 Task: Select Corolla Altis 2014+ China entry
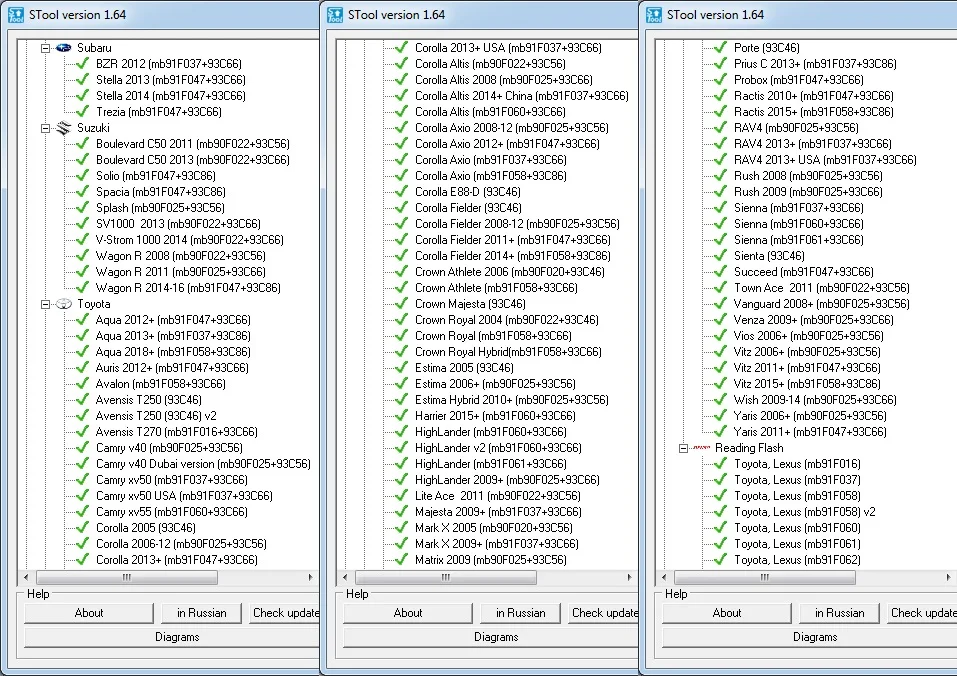pos(521,95)
